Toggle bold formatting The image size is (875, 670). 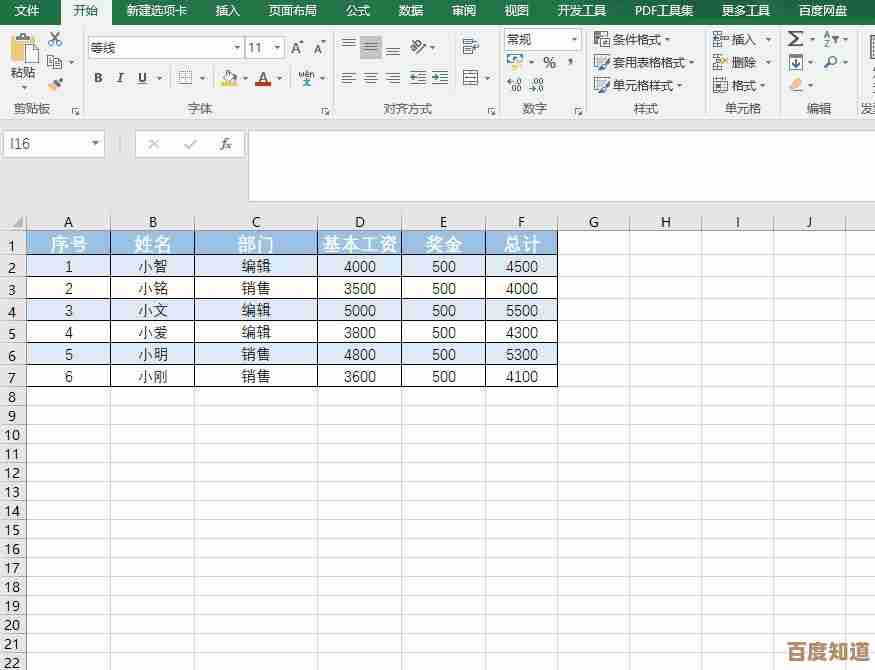(98, 77)
